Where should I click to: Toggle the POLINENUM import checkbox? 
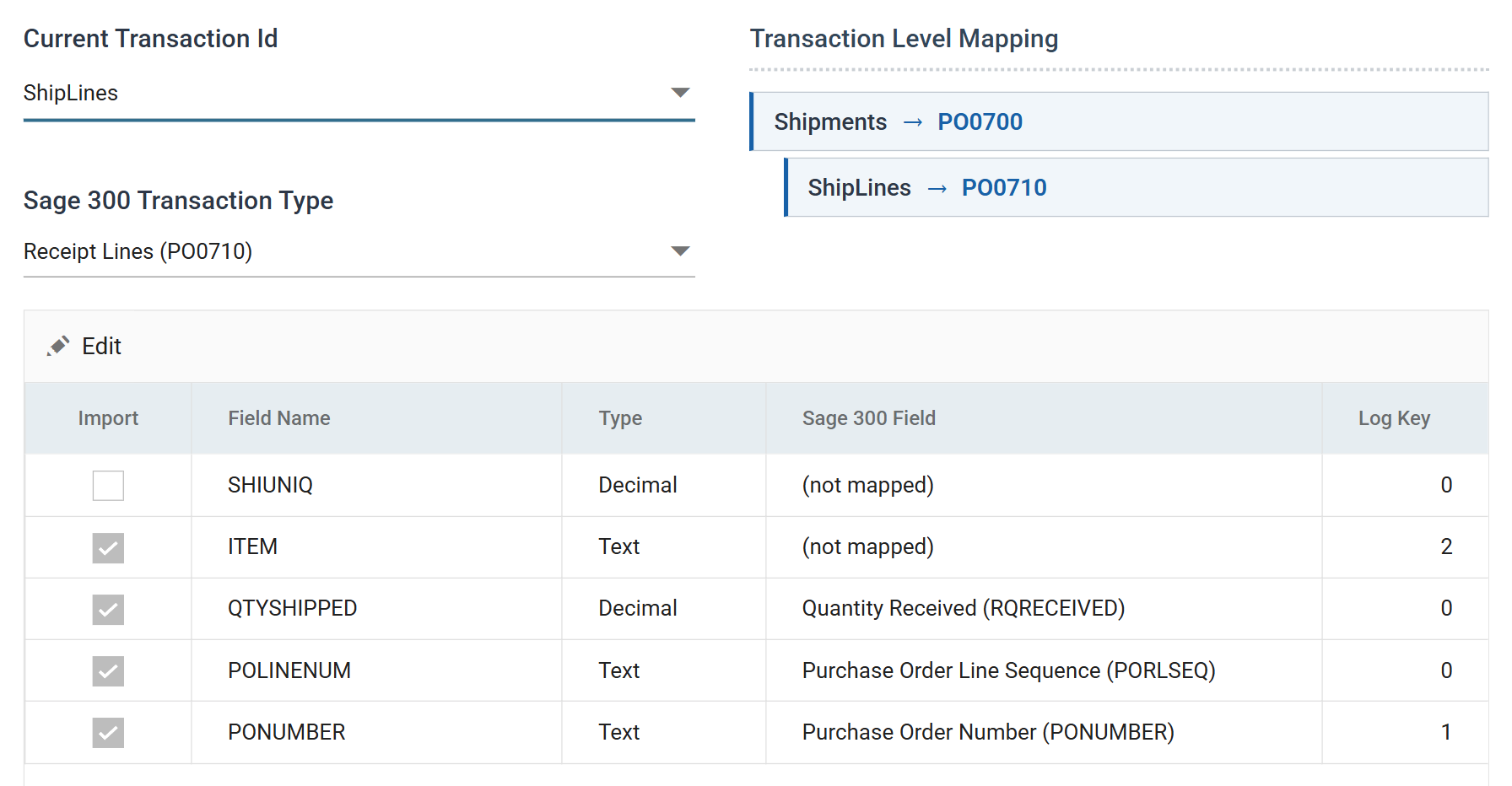(x=108, y=670)
